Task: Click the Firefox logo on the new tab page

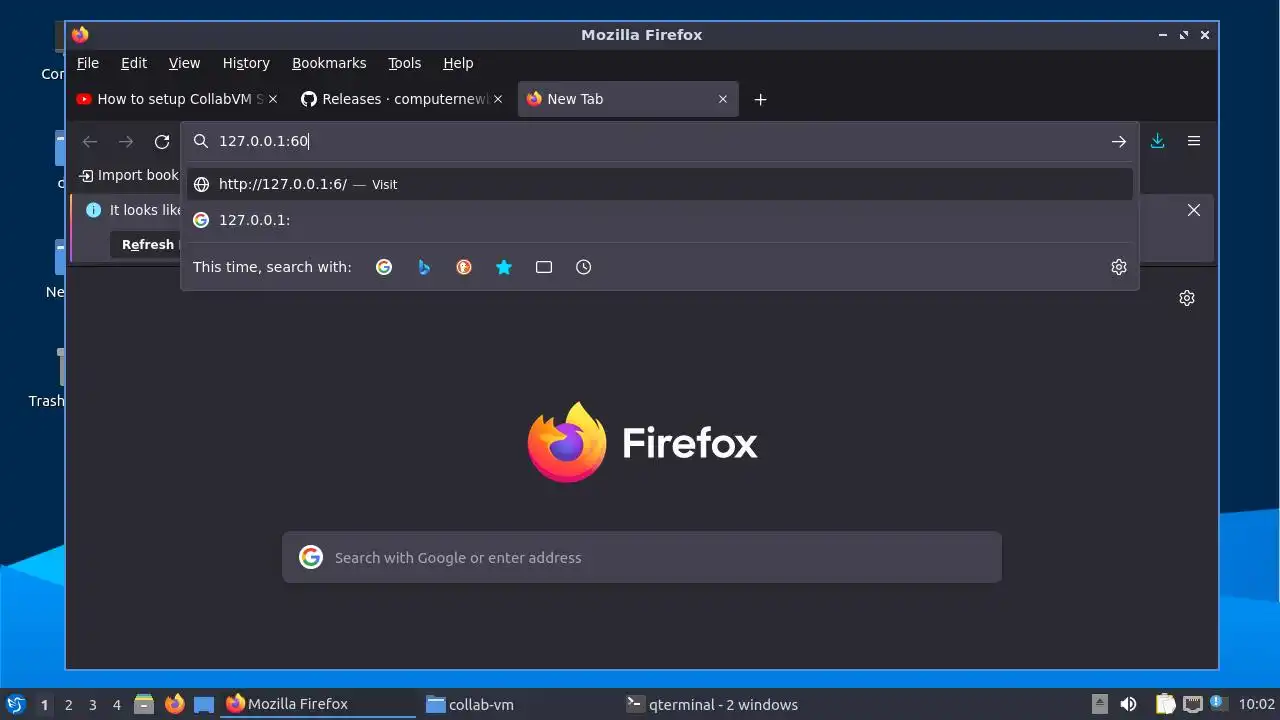Action: (567, 442)
